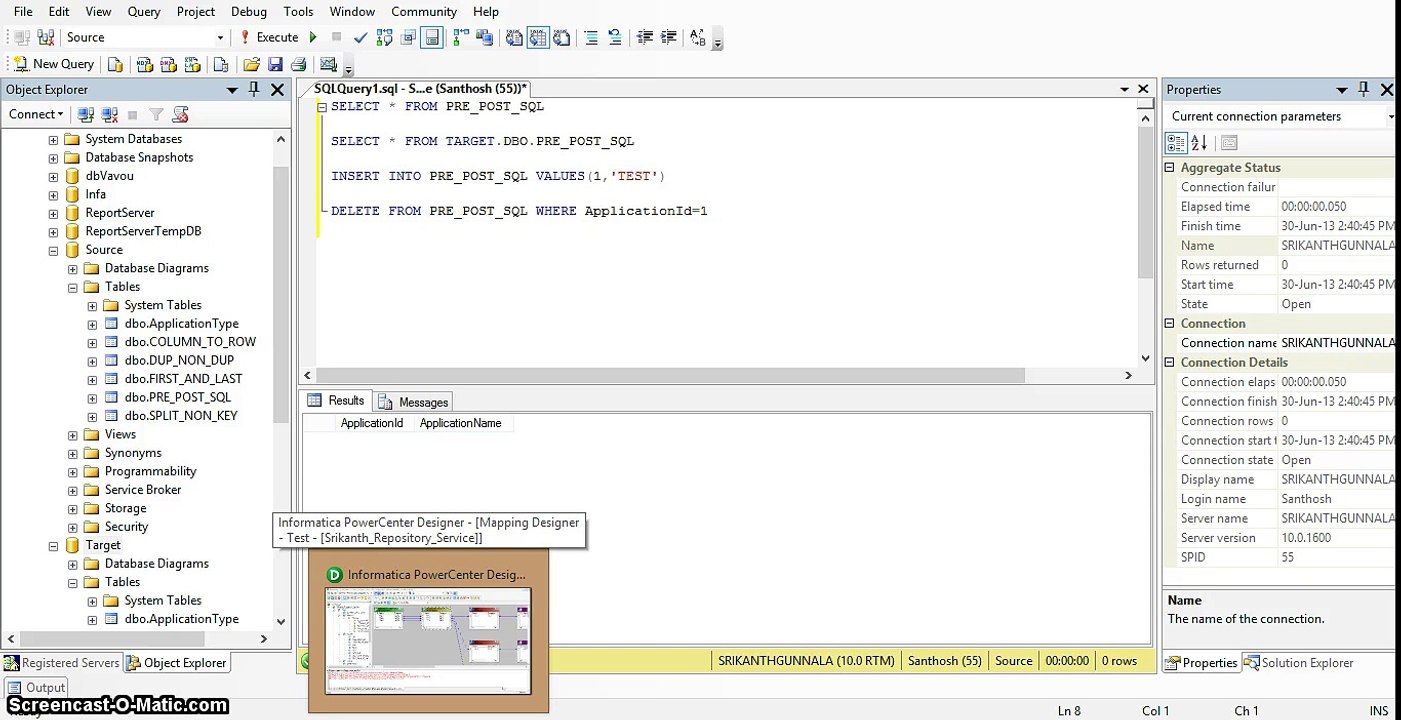The height and width of the screenshot is (720, 1401).
Task: Switch output to Results to Text
Action: tap(514, 37)
